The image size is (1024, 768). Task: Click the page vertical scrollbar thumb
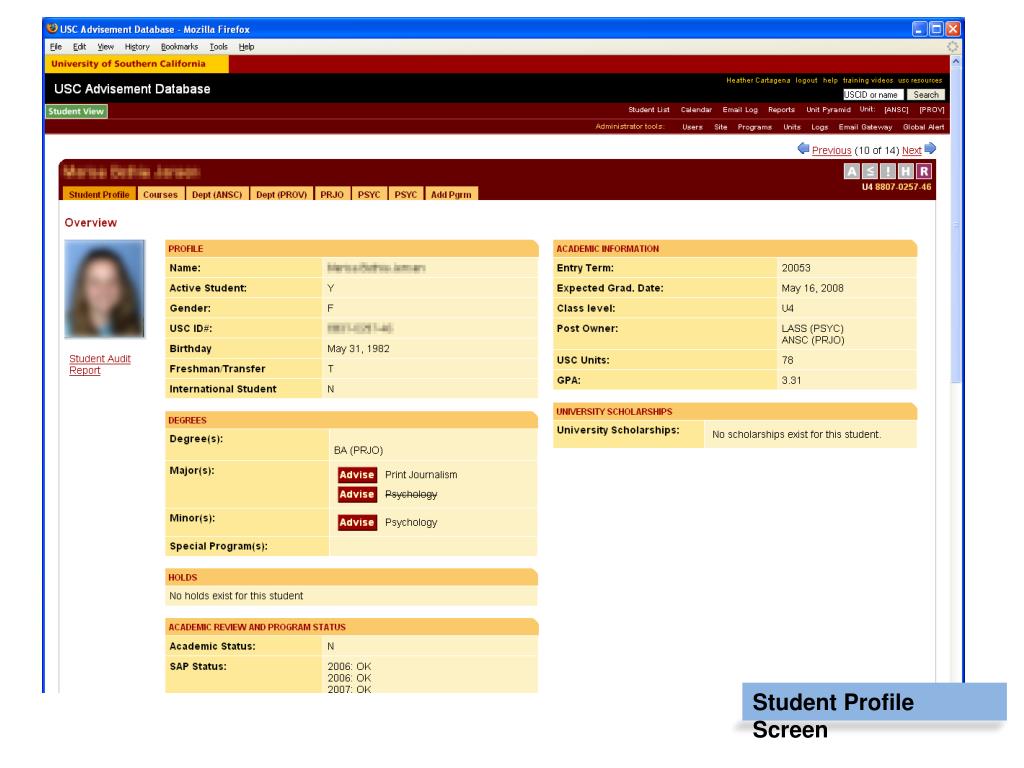pyautogui.click(x=956, y=225)
